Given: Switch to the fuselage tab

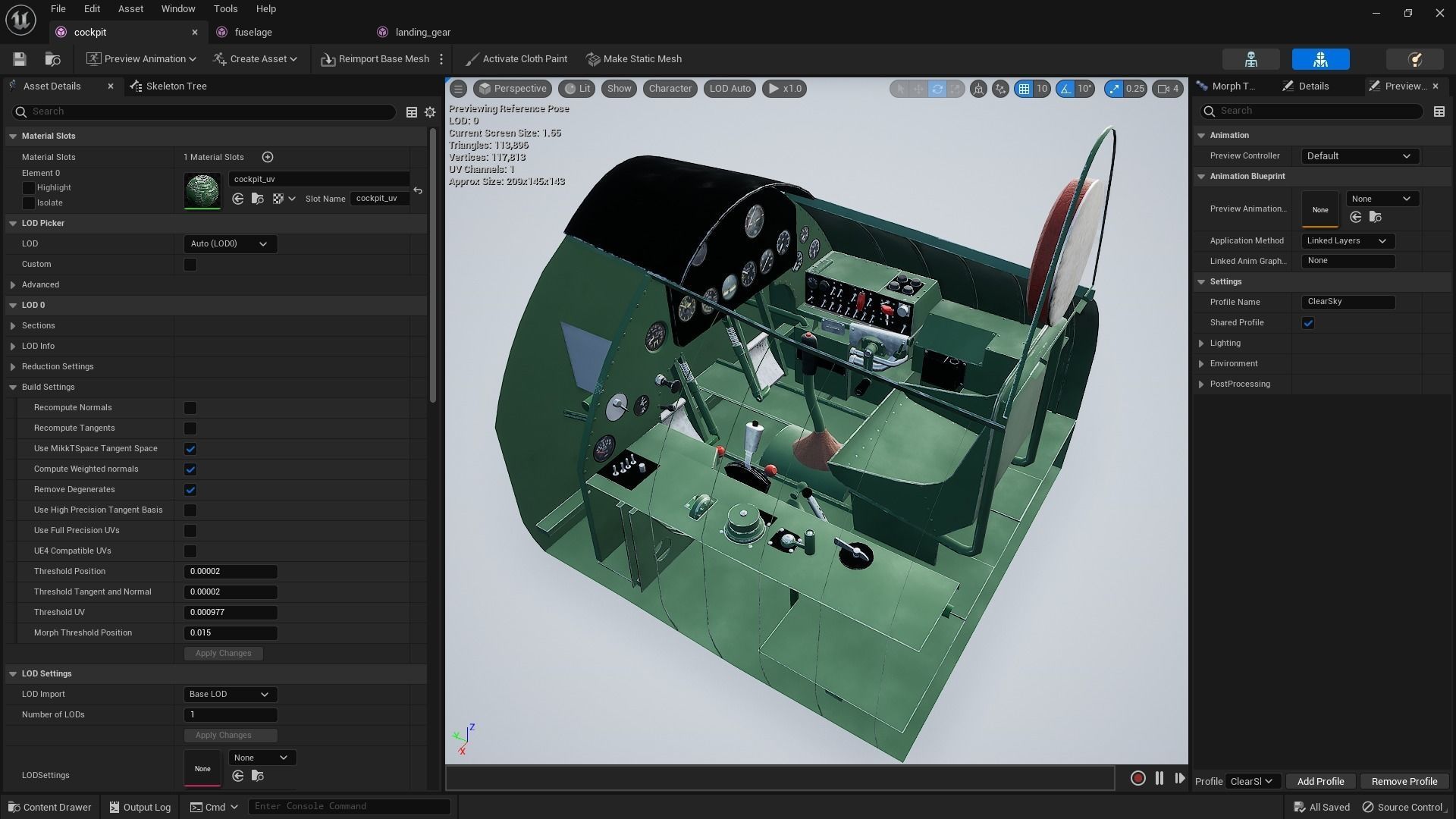Looking at the screenshot, I should [253, 32].
